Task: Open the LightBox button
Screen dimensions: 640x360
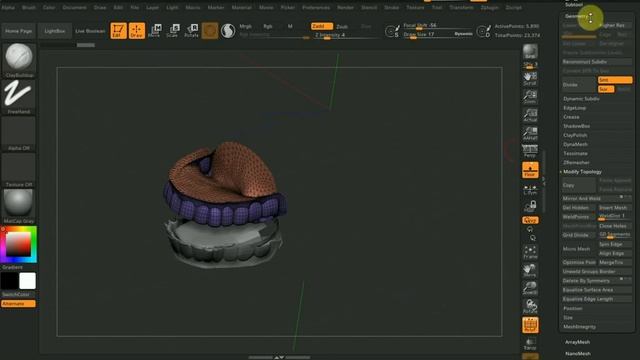Action: pyautogui.click(x=55, y=31)
